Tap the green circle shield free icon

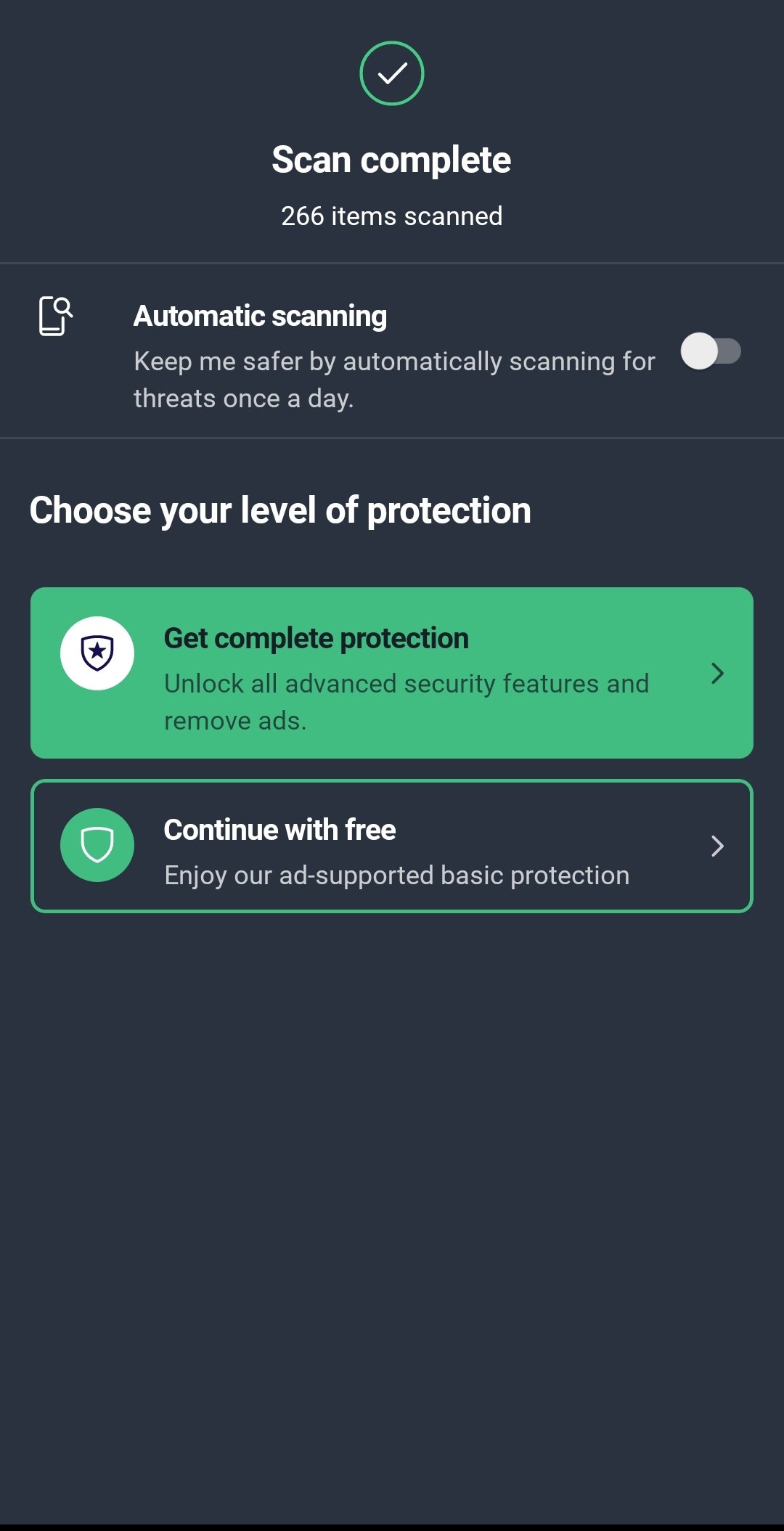point(97,845)
